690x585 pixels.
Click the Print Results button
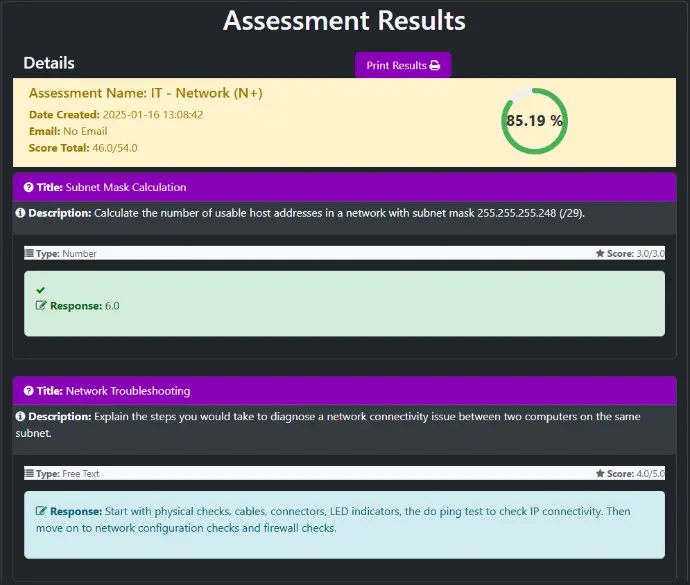coord(403,65)
